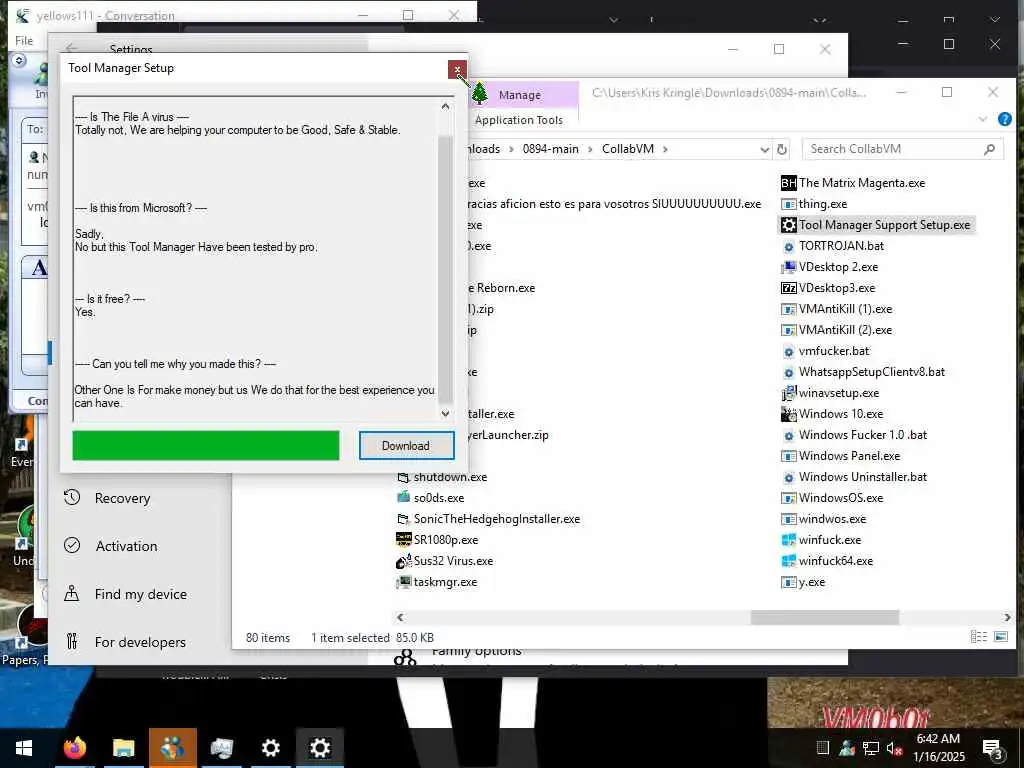Select VMAntiKill (2).exe icon
Image resolution: width=1024 pixels, height=768 pixels.
[788, 330]
